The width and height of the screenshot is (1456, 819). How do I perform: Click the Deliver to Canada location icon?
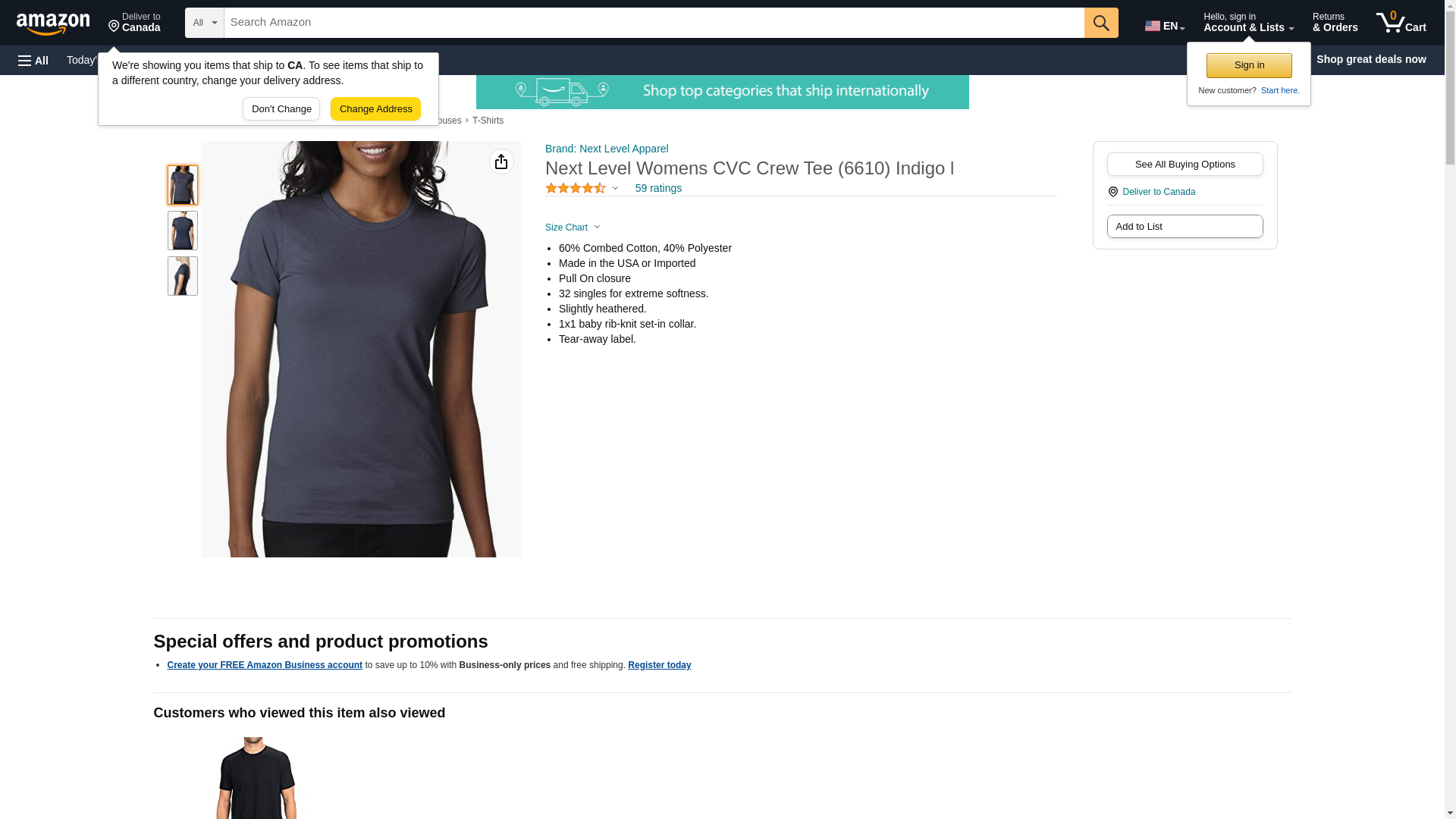(x=1112, y=192)
